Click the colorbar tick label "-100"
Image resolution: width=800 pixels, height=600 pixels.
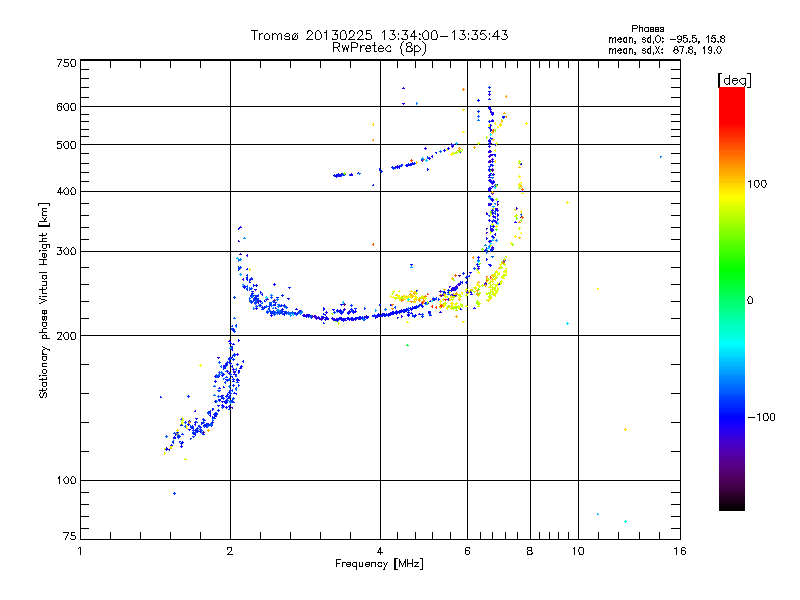pyautogui.click(x=761, y=417)
